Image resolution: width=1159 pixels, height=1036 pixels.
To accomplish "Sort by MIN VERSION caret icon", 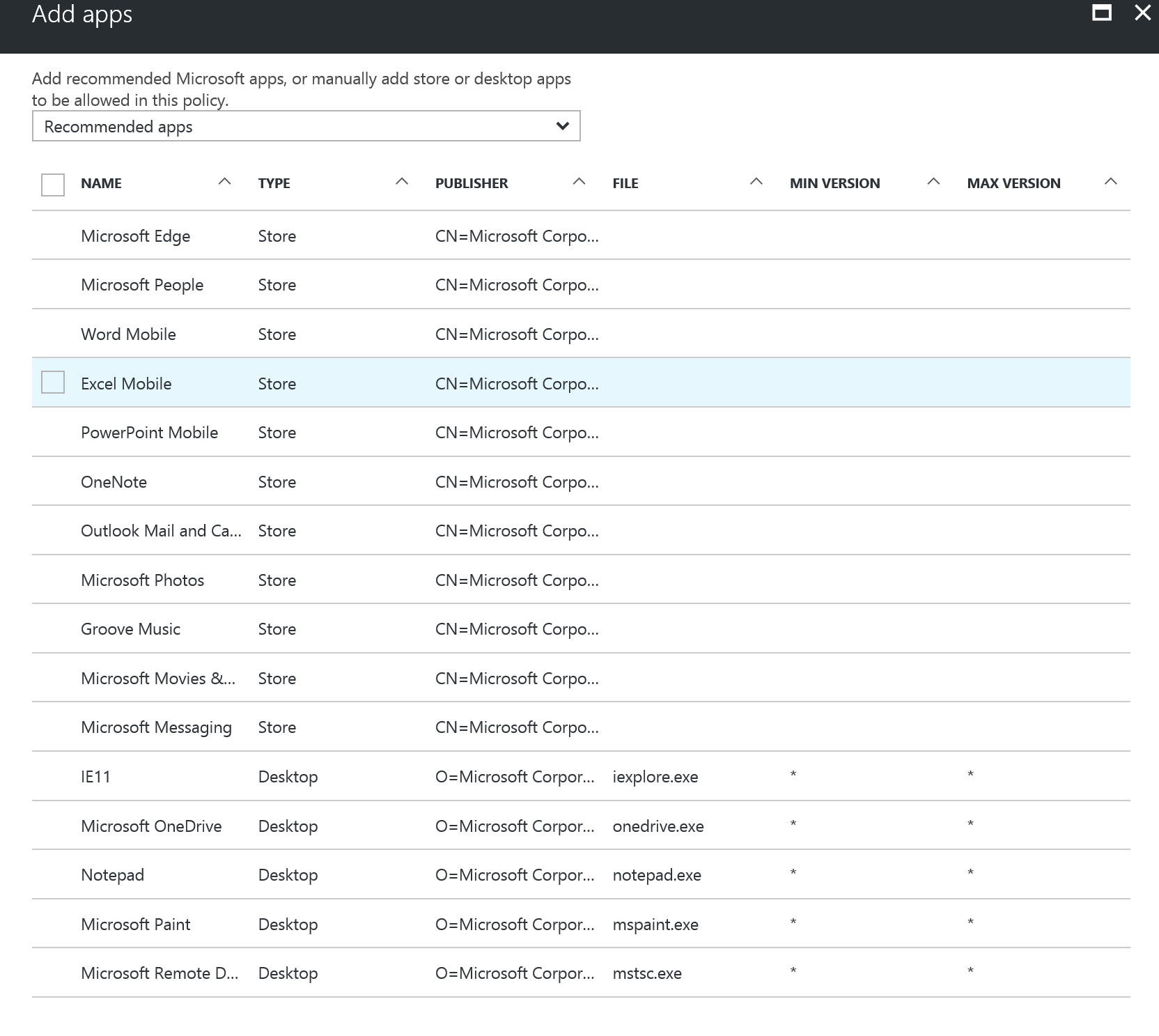I will click(934, 182).
